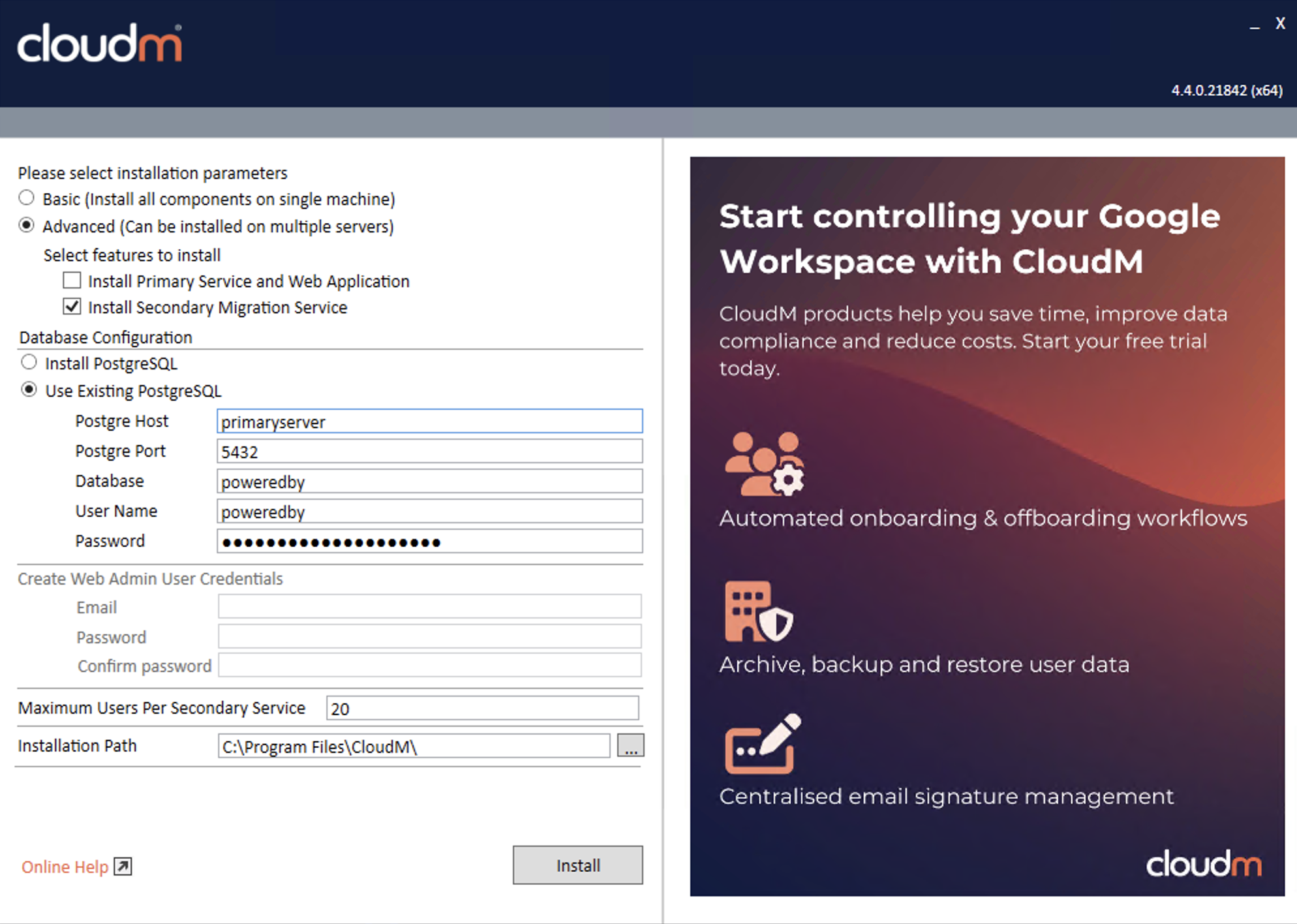
Task: Select the Basic installation radio button
Action: tap(27, 198)
